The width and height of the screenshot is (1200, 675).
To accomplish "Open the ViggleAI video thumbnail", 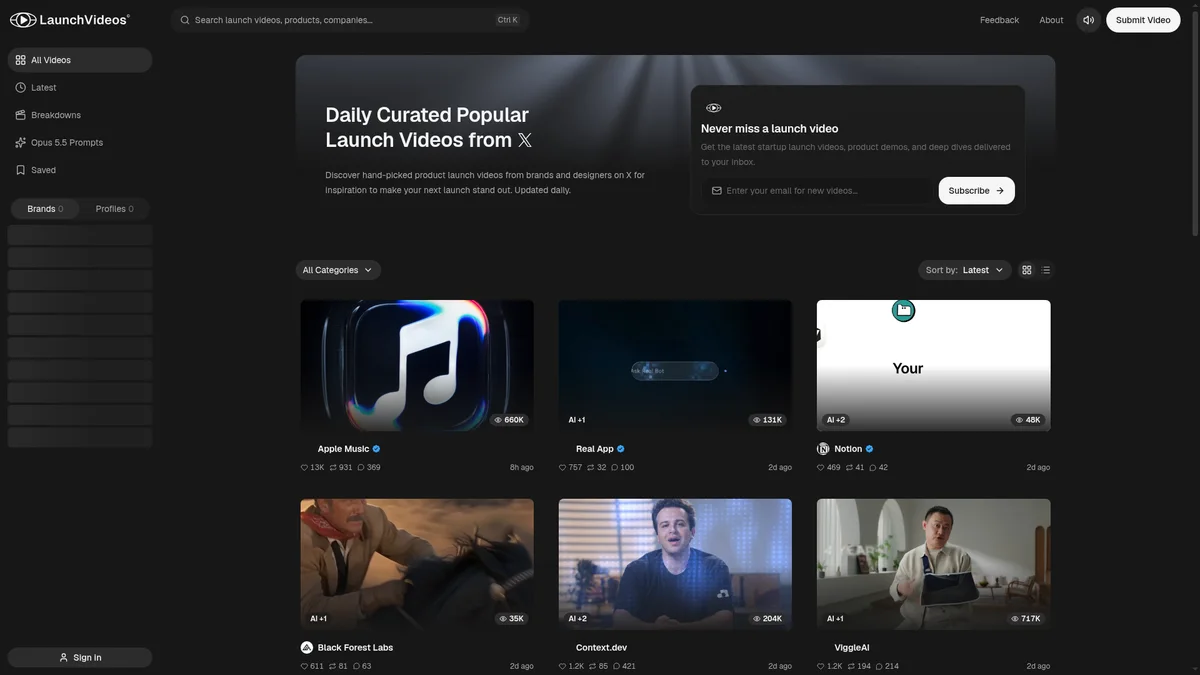I will coord(934,564).
